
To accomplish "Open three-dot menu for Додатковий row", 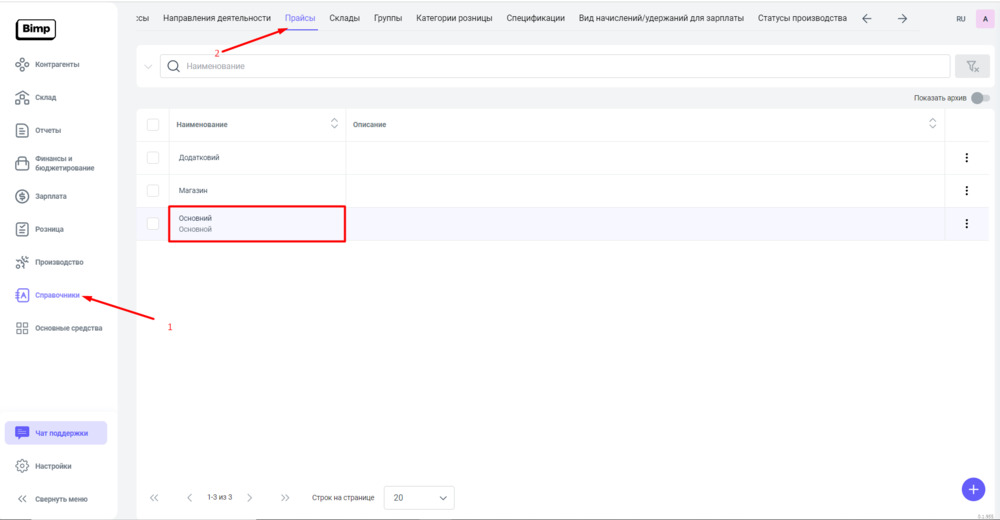I will pos(966,158).
